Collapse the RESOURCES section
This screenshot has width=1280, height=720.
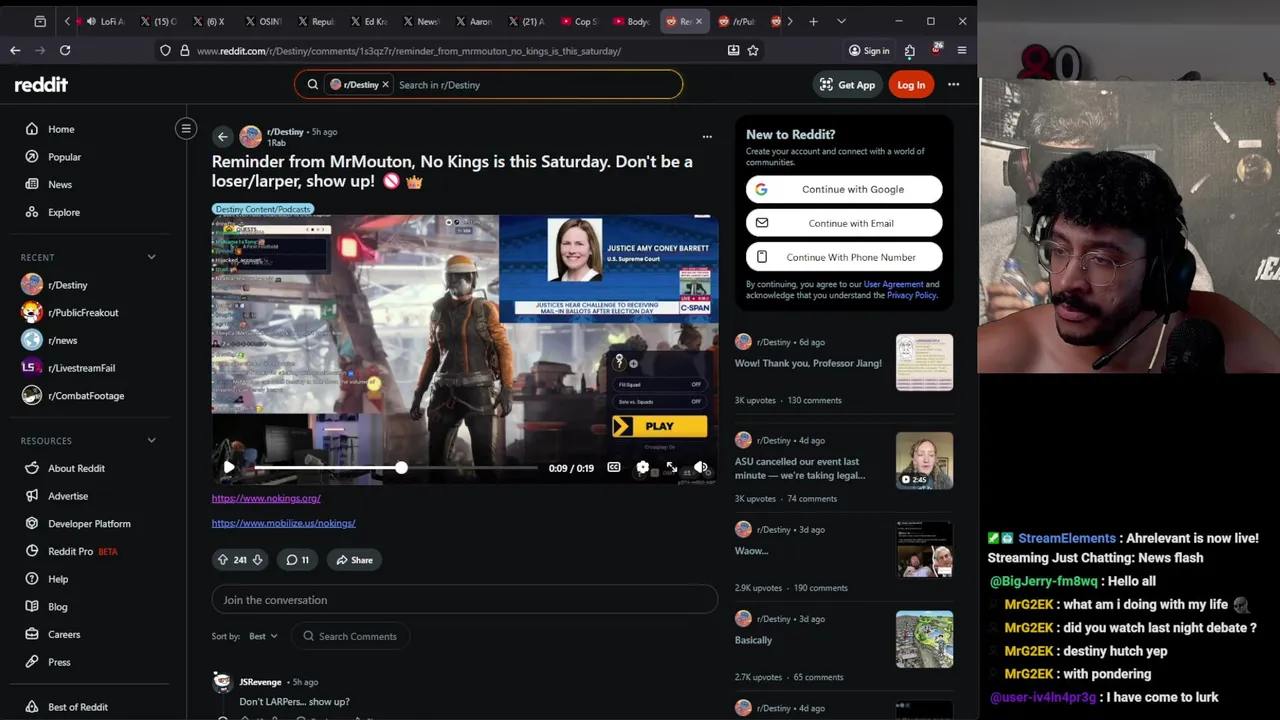[x=152, y=440]
